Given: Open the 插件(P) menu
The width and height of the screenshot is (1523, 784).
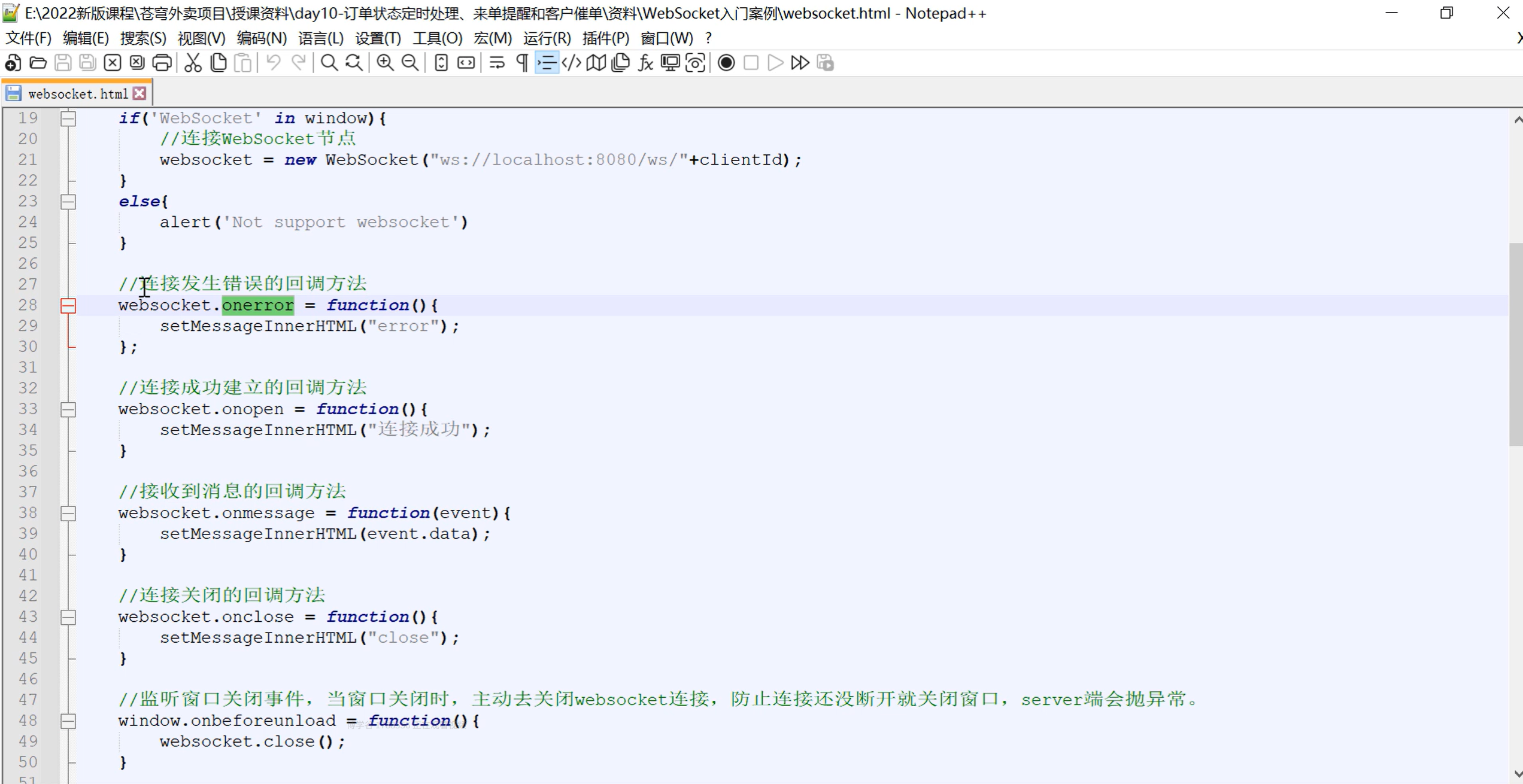Looking at the screenshot, I should [605, 38].
